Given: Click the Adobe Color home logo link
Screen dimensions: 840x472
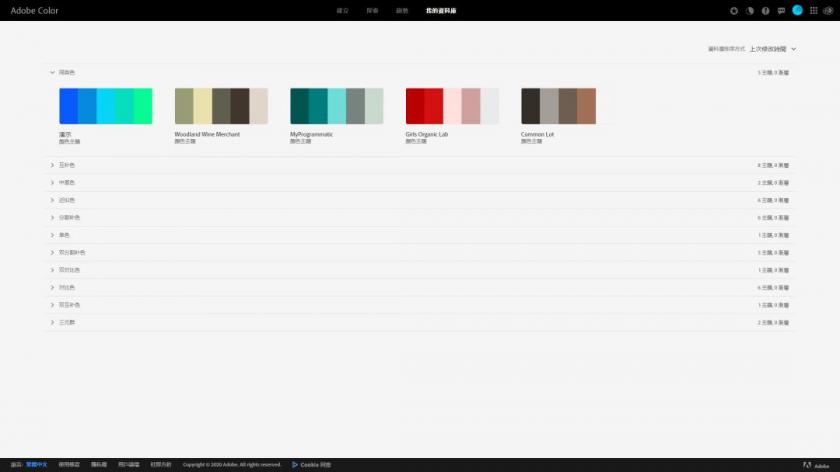Looking at the screenshot, I should coord(34,10).
